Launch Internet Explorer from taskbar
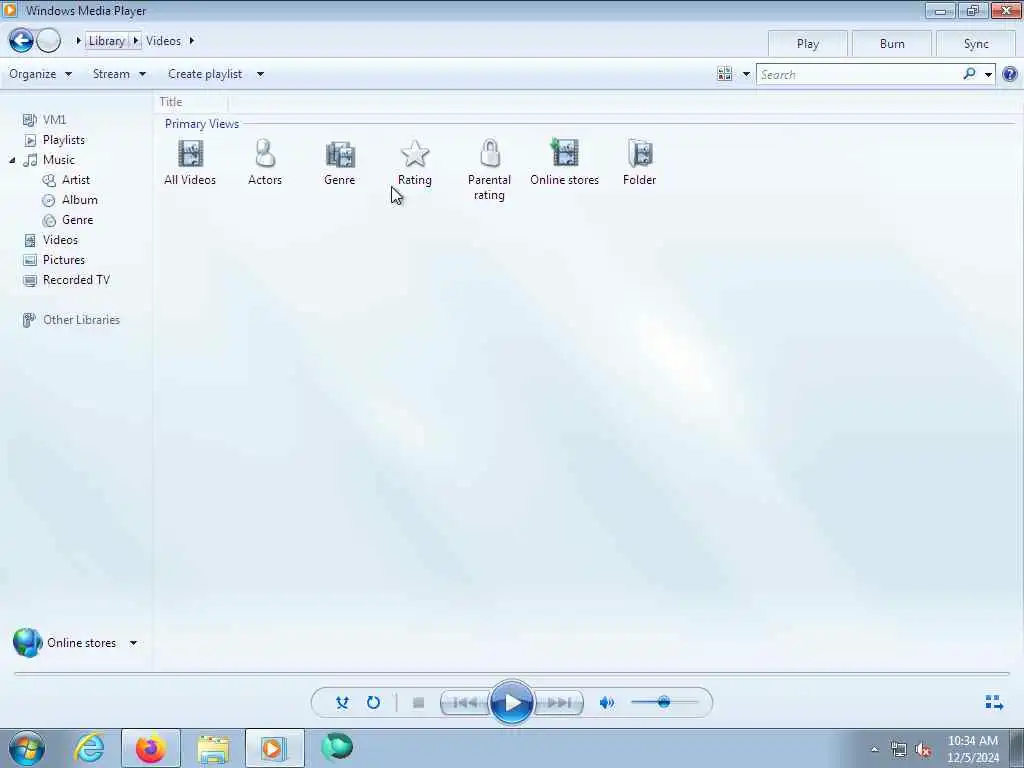This screenshot has width=1024, height=768. click(x=89, y=748)
